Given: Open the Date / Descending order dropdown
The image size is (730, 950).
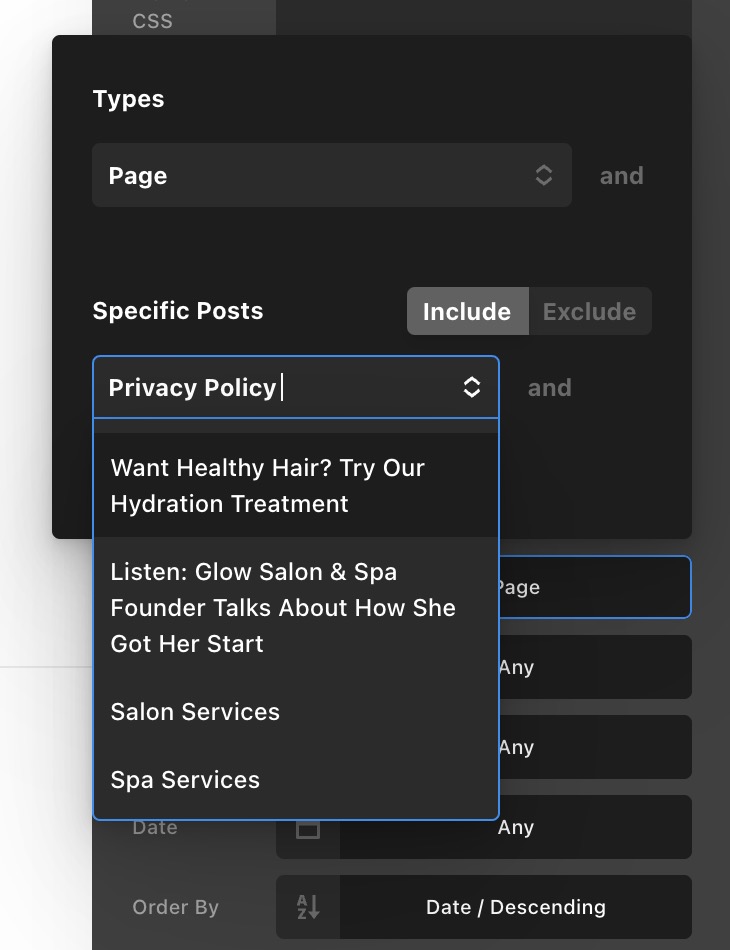Looking at the screenshot, I should [515, 907].
